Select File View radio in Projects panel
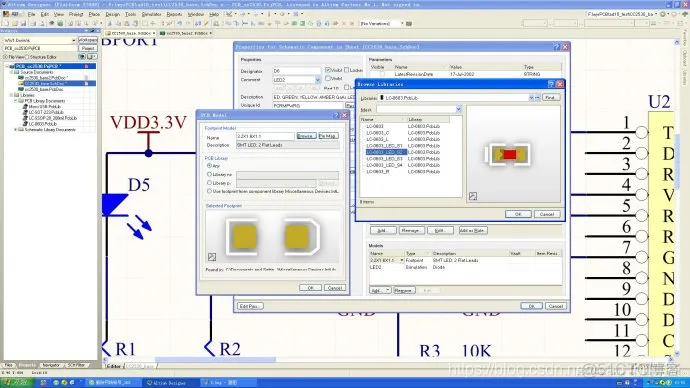690x388 pixels. (x=5, y=57)
